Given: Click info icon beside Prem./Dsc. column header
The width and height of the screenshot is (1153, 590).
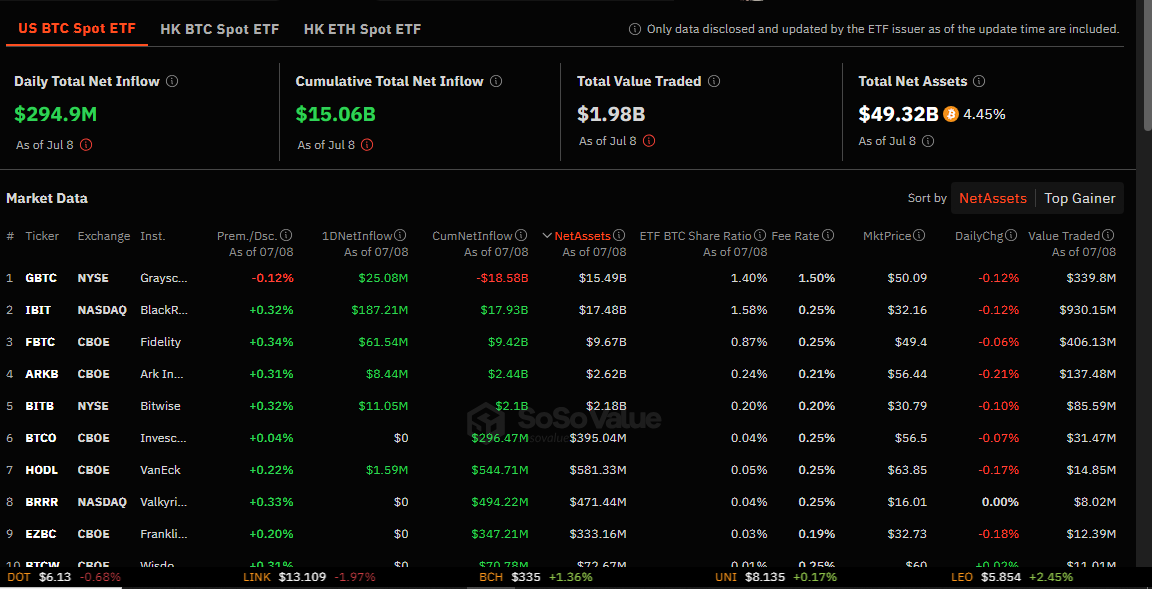Looking at the screenshot, I should coord(287,235).
